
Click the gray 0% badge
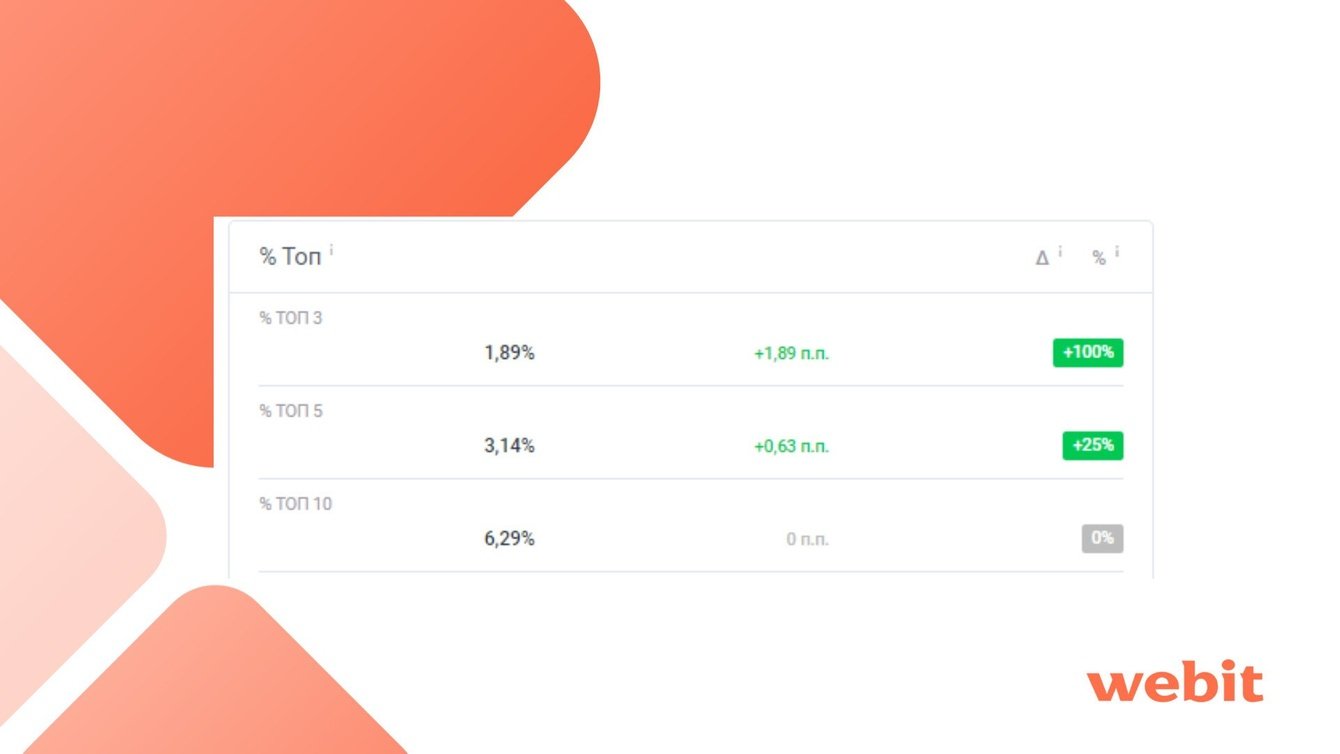pos(1102,538)
